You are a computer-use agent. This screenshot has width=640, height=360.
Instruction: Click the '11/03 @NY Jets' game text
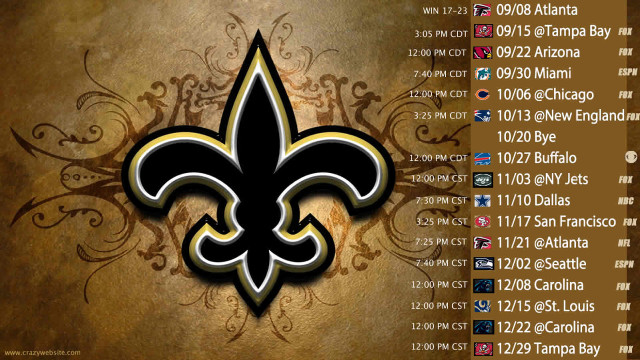pyautogui.click(x=542, y=180)
